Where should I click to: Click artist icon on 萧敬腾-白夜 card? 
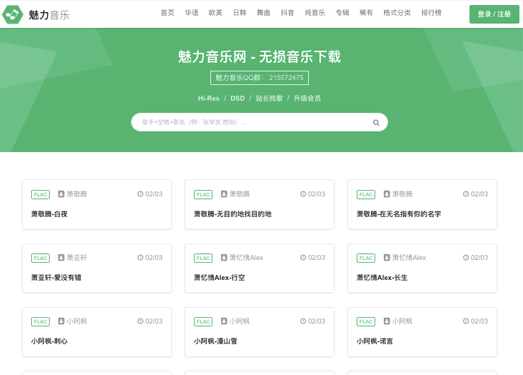61,194
